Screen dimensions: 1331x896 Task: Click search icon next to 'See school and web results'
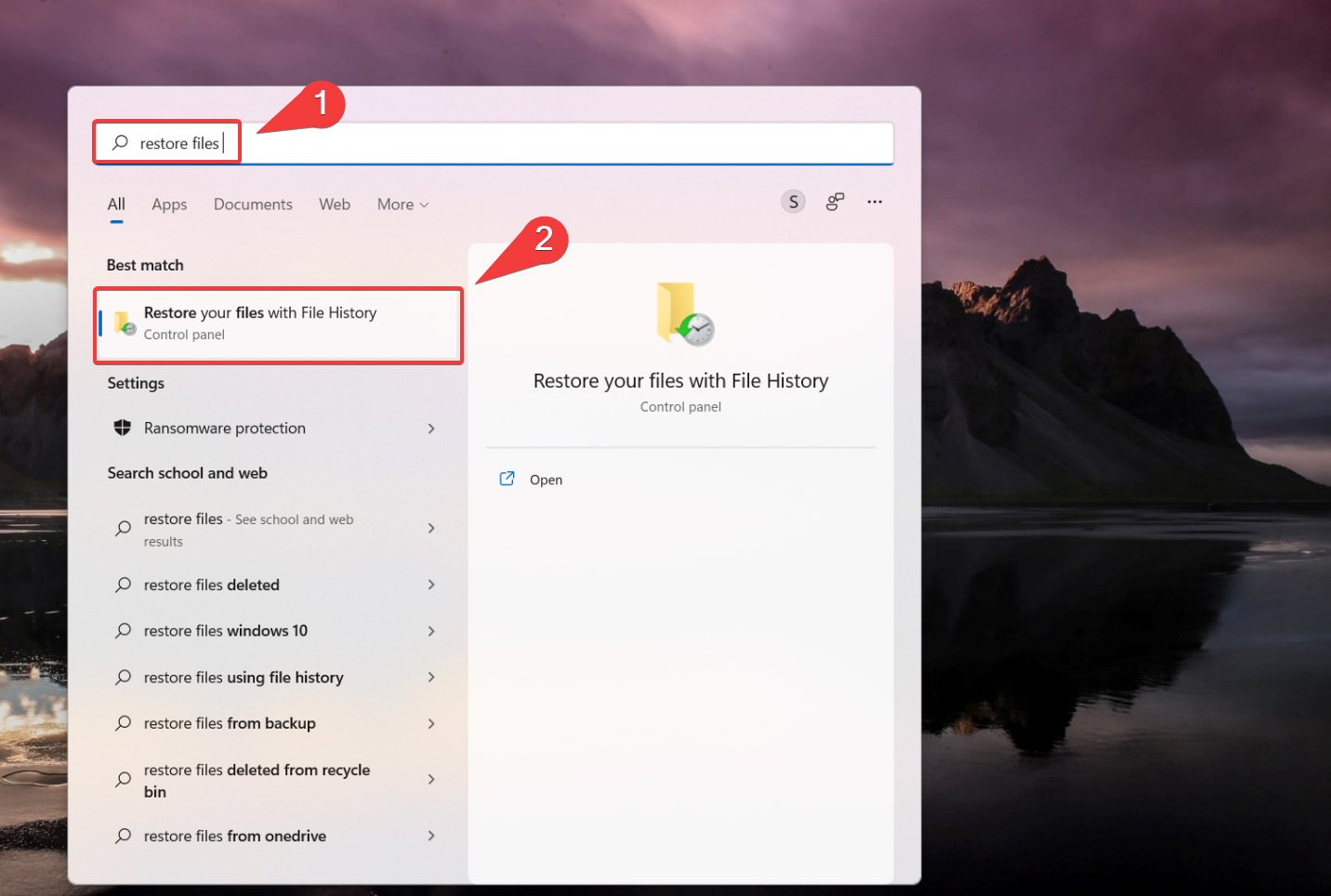tap(123, 528)
